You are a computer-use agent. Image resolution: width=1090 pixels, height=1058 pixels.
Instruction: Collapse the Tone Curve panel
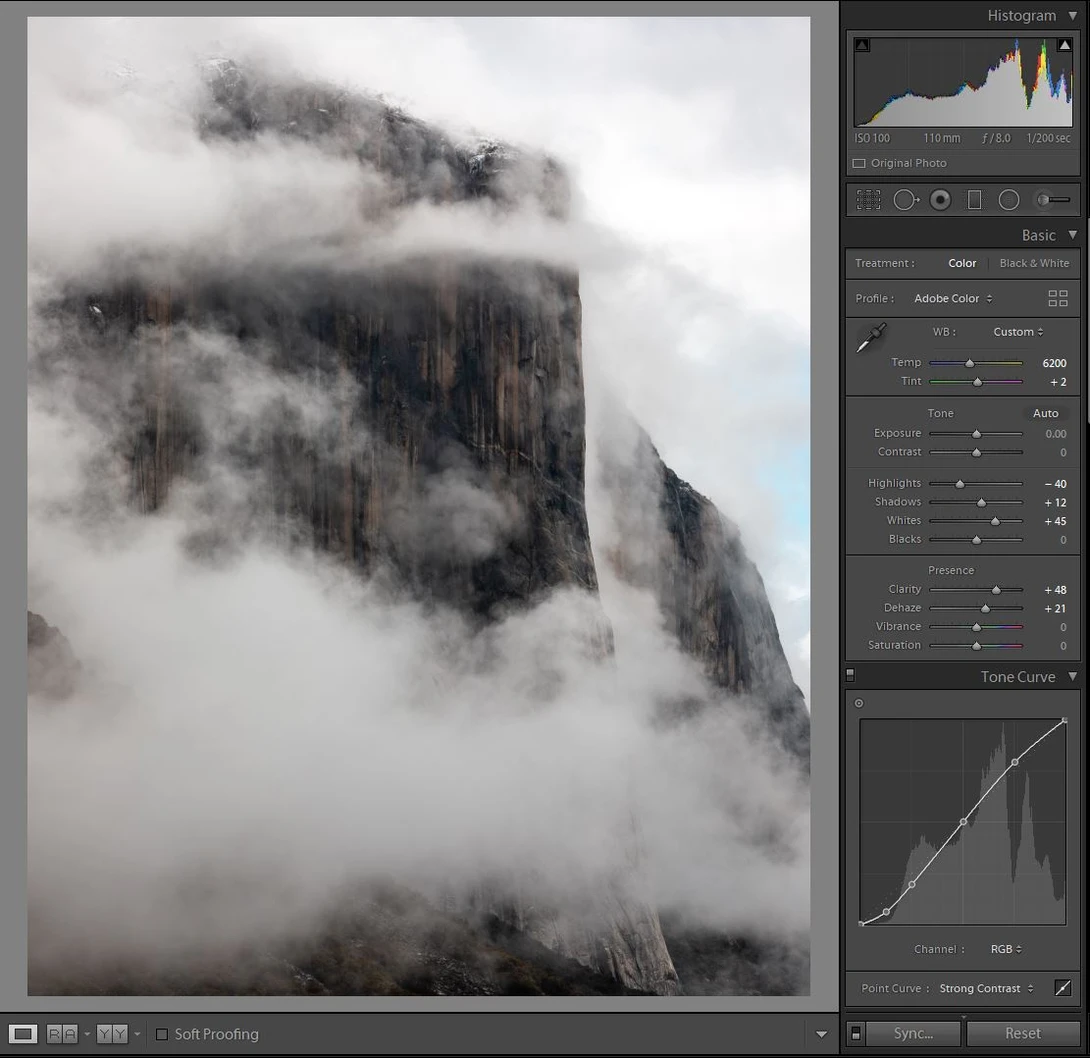[1073, 676]
